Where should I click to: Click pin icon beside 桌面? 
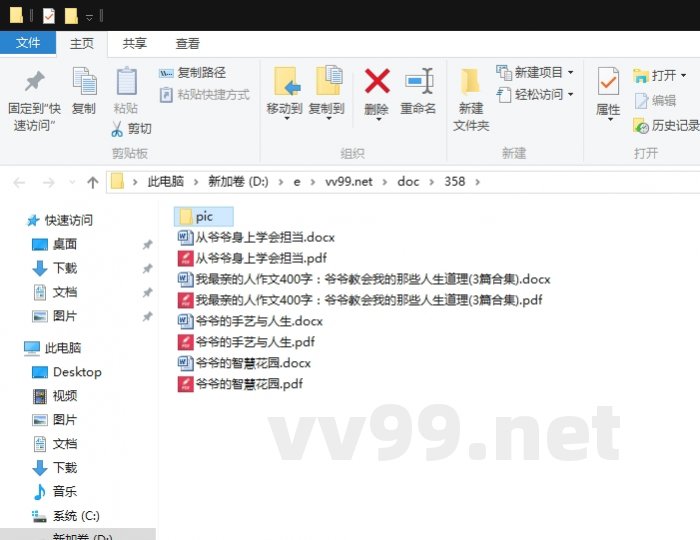tap(147, 245)
